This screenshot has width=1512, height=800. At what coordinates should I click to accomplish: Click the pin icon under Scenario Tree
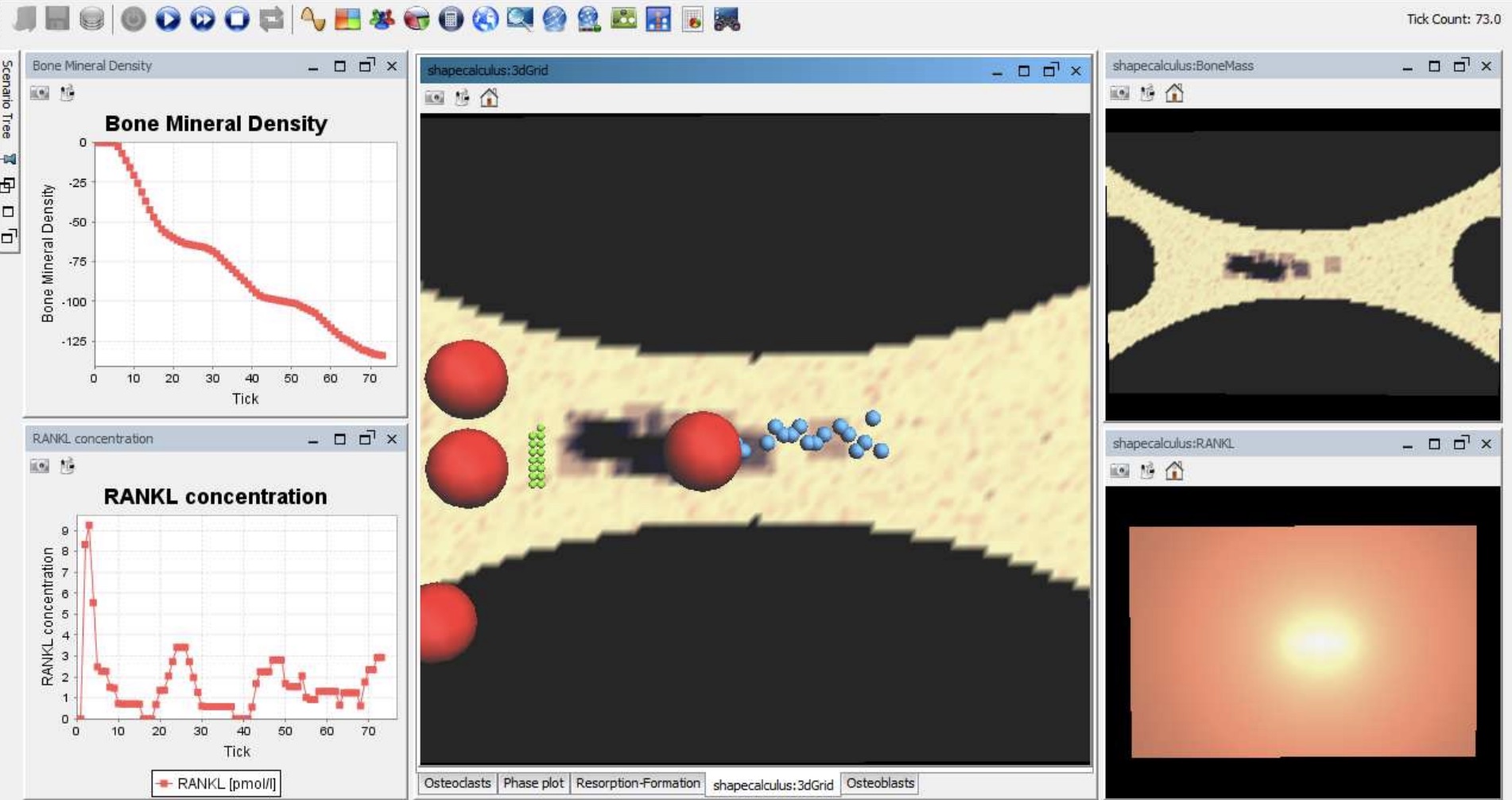(x=8, y=159)
